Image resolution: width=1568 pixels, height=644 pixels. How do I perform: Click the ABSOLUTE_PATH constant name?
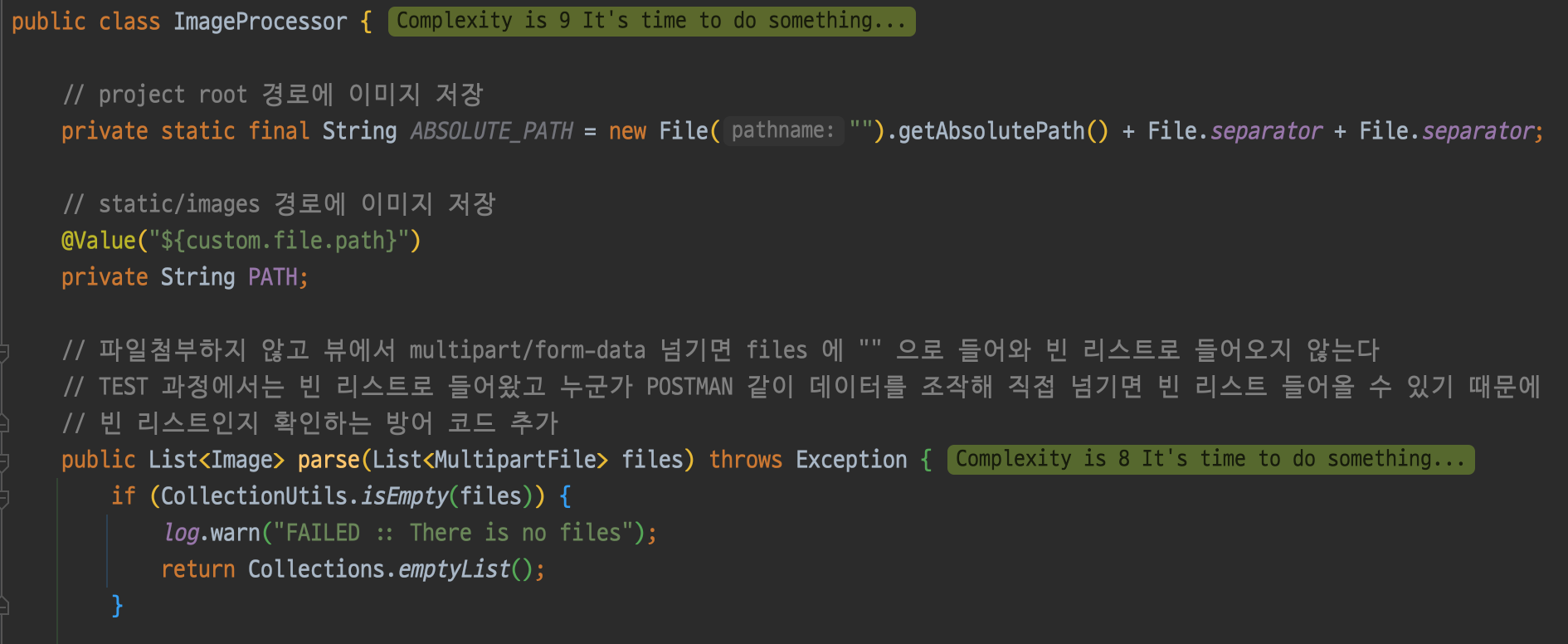coord(491,131)
